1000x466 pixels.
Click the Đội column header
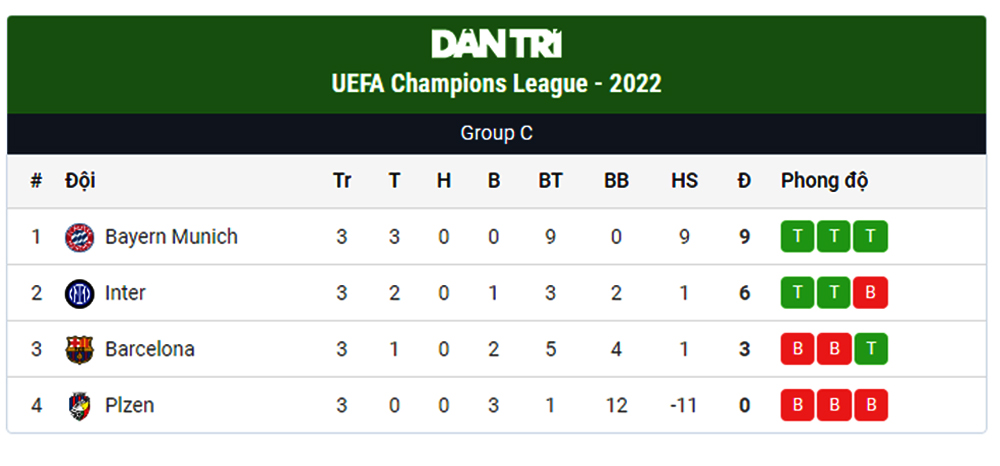click(x=80, y=181)
